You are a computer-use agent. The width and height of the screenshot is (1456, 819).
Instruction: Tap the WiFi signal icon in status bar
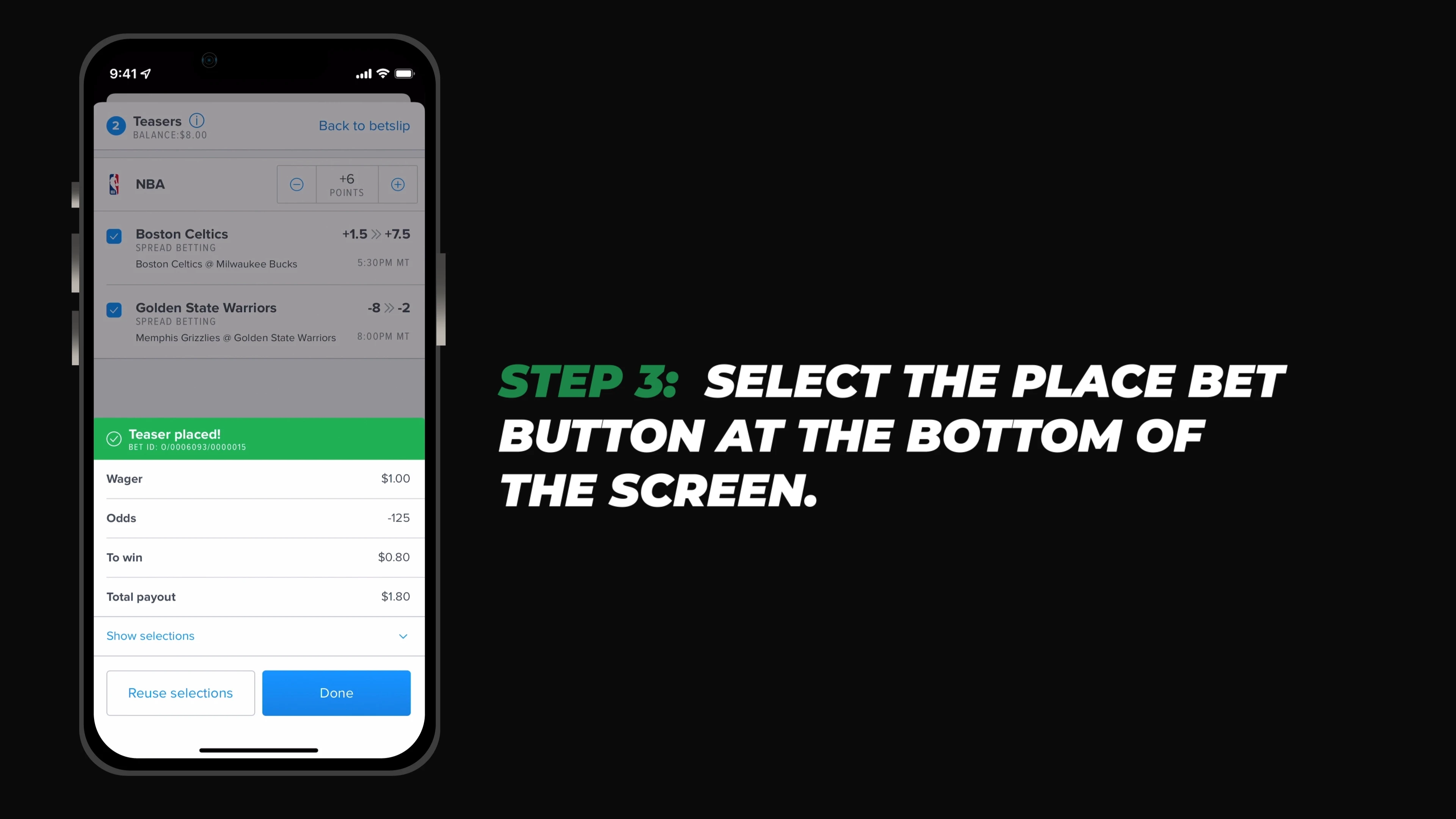381,73
